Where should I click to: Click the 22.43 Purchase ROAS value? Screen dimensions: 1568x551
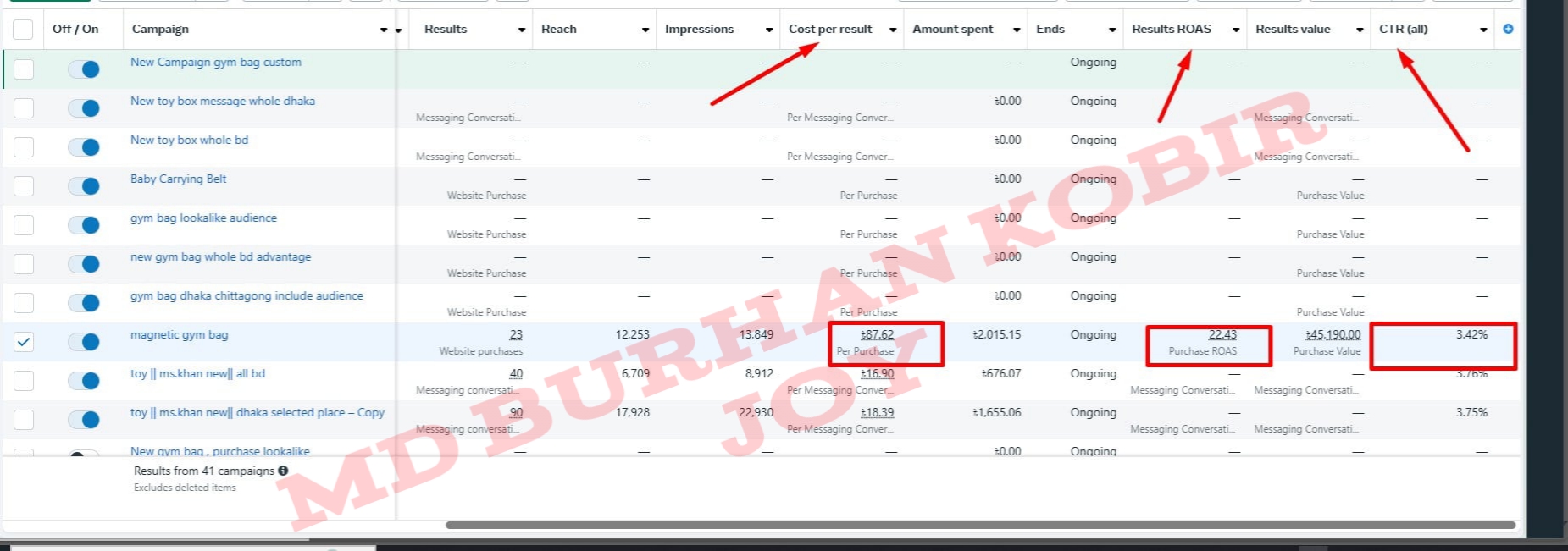coord(1222,334)
